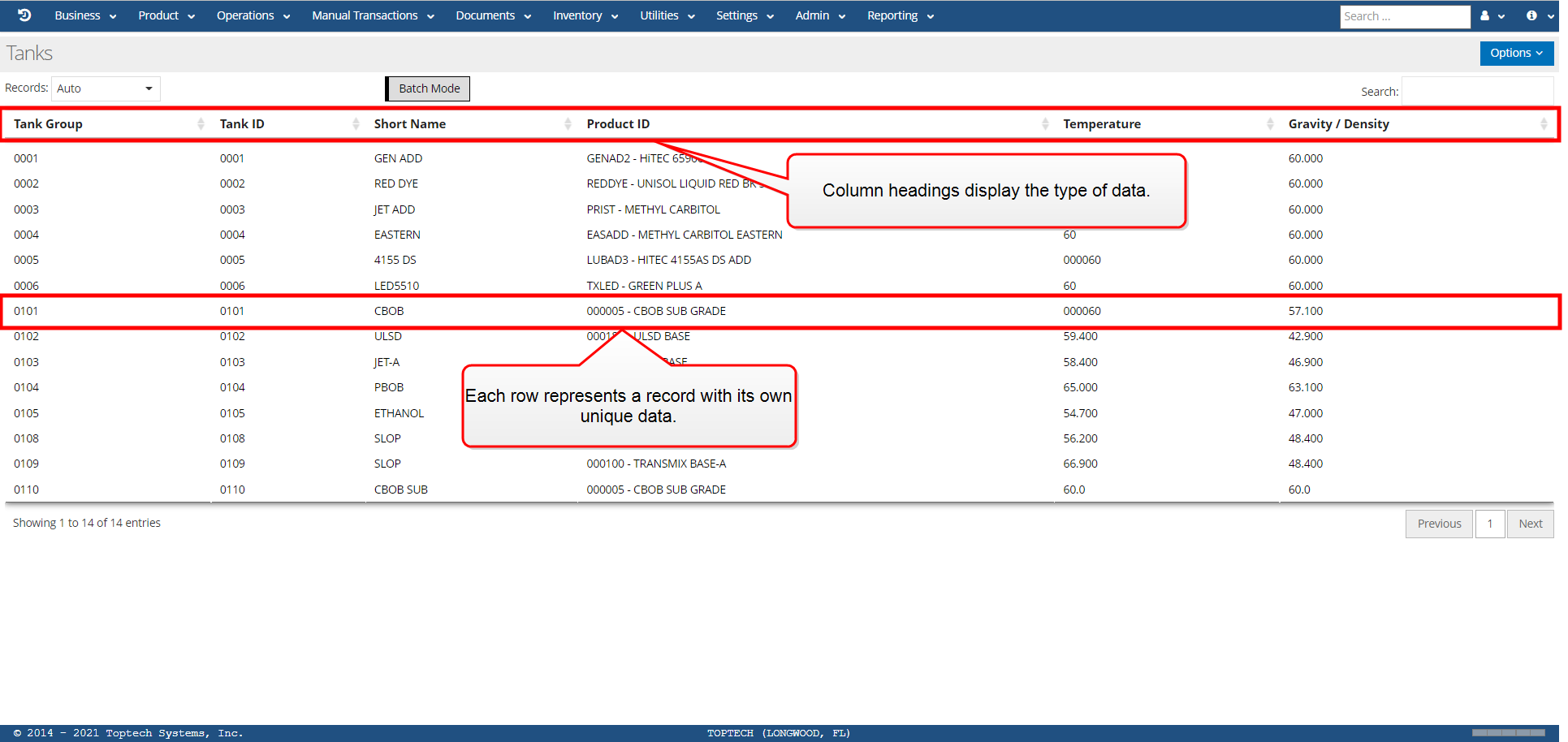The image size is (1568, 742).
Task: Click EASADD - METHYL CARBITOL EASTERN product
Action: click(x=685, y=235)
